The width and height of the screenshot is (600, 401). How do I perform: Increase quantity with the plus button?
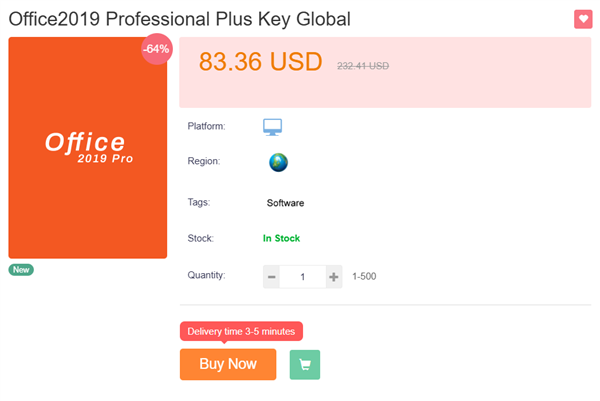pos(334,277)
